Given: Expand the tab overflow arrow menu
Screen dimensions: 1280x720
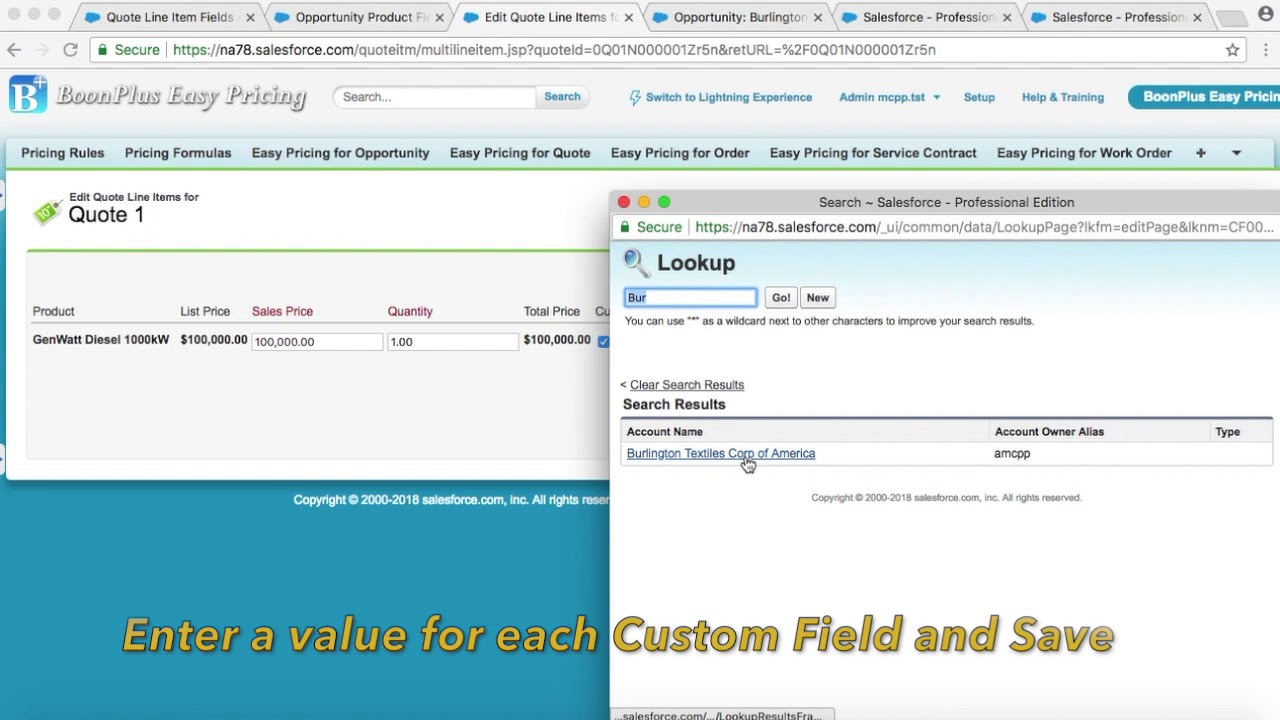Looking at the screenshot, I should point(1236,153).
